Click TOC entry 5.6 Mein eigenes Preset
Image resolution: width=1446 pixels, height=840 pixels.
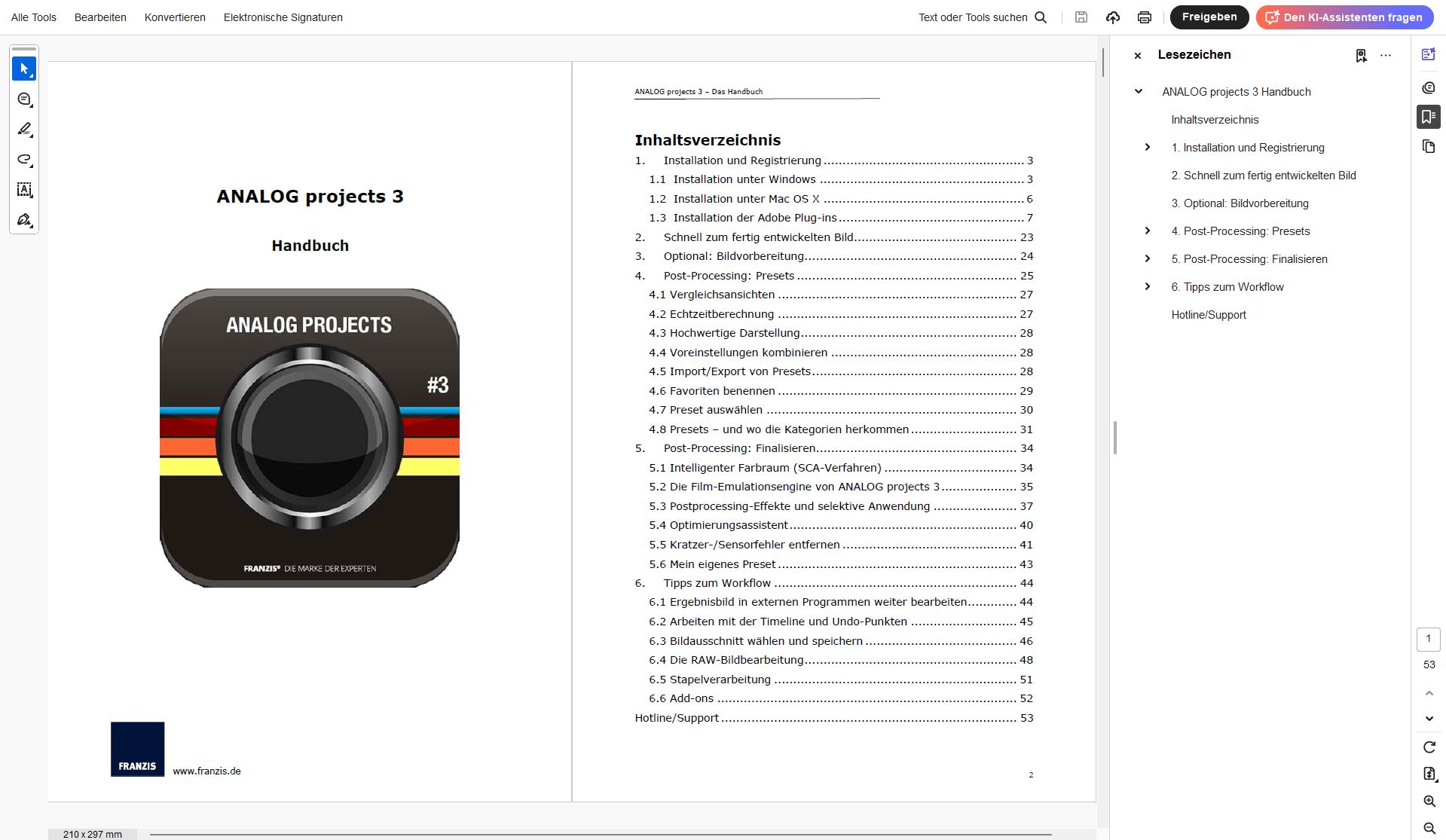[841, 564]
